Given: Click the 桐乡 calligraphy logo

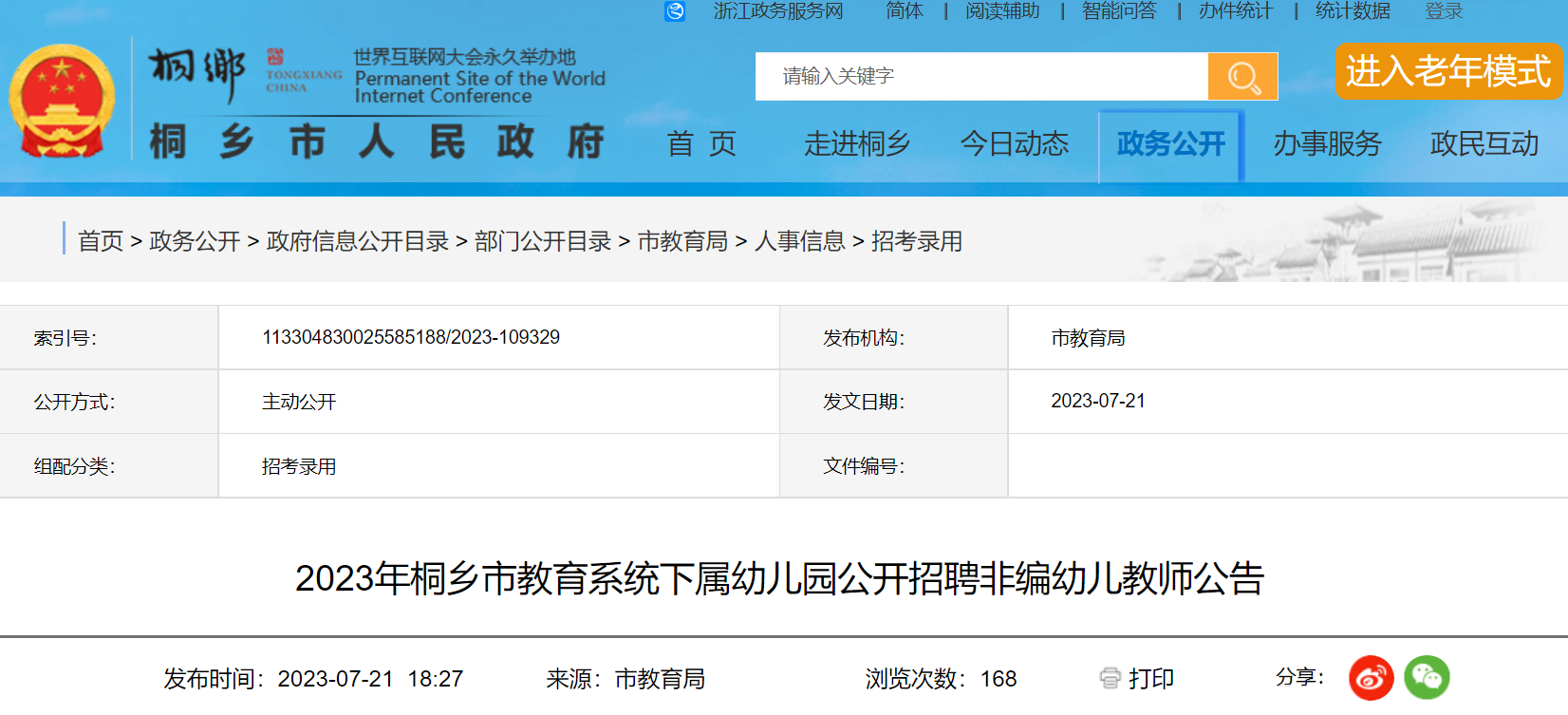Looking at the screenshot, I should pyautogui.click(x=196, y=73).
